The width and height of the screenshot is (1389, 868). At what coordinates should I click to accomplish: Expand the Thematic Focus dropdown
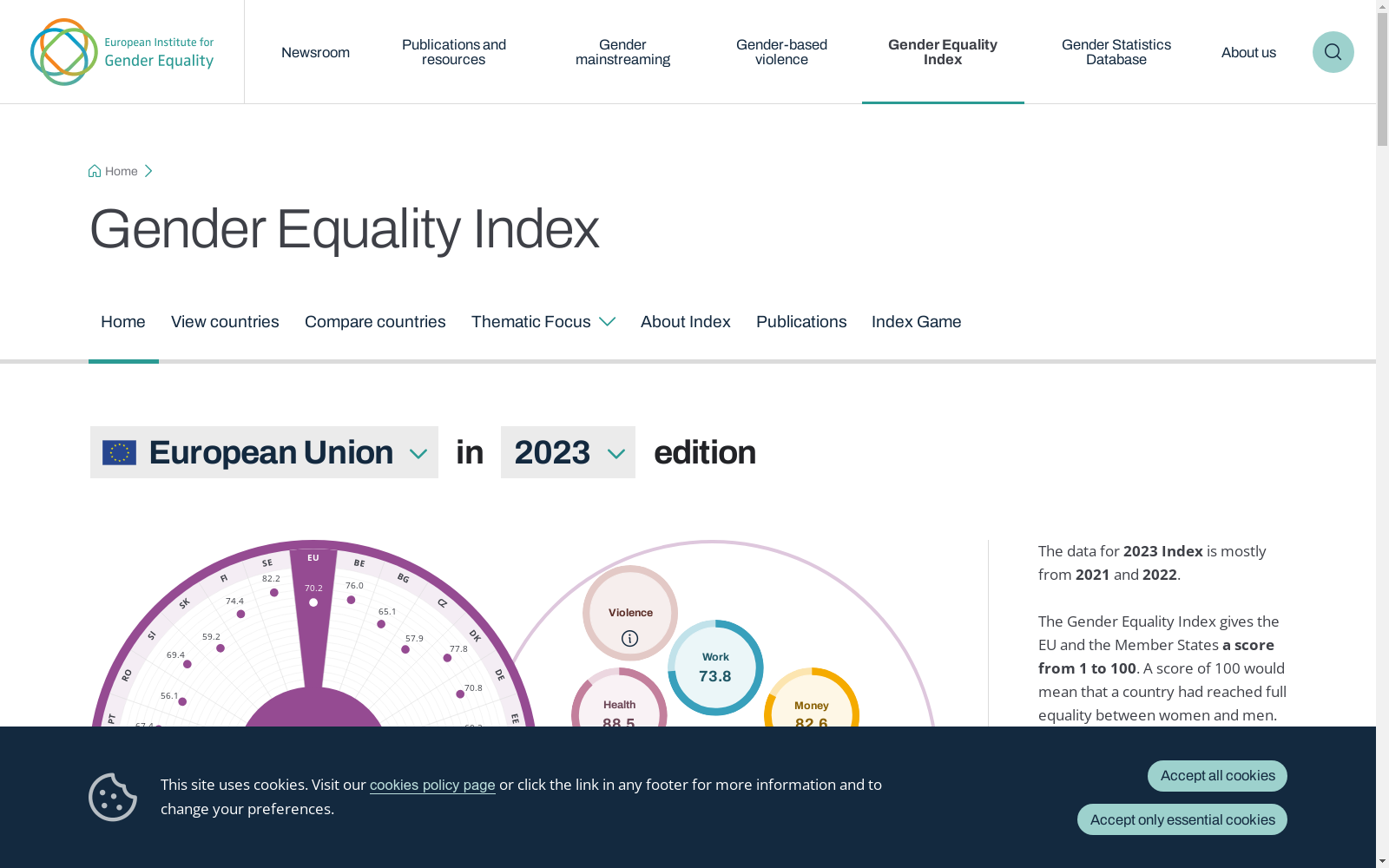pyautogui.click(x=543, y=322)
